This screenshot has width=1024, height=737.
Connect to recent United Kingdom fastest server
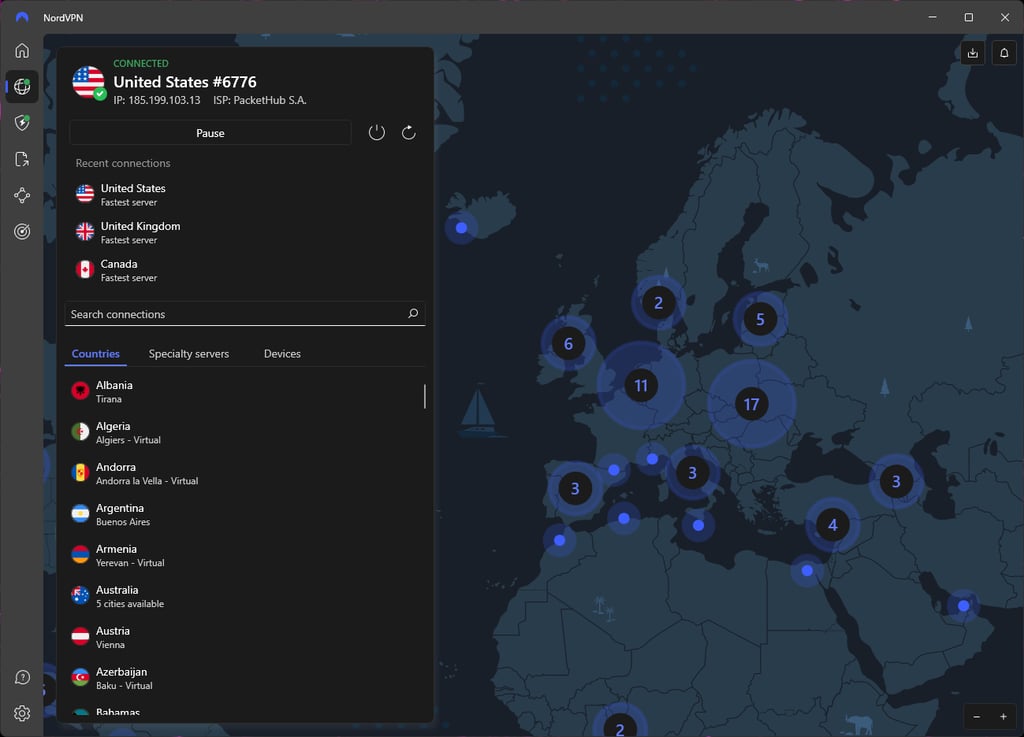pos(245,232)
